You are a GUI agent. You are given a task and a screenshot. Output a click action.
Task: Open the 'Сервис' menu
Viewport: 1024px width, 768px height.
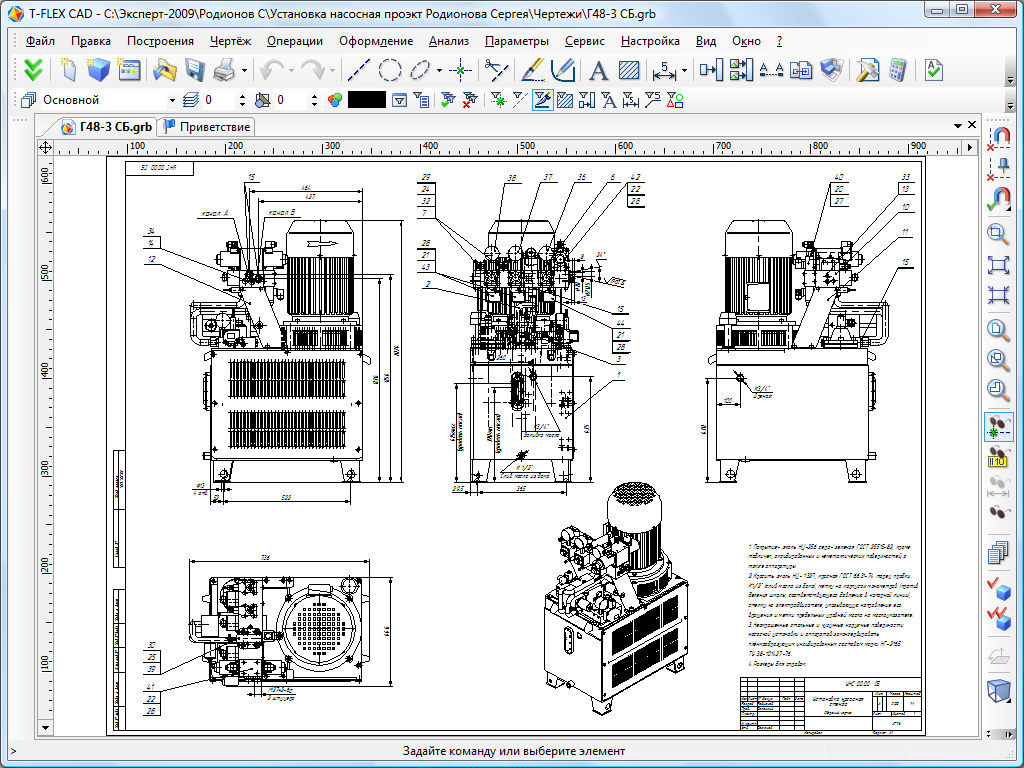tap(584, 41)
